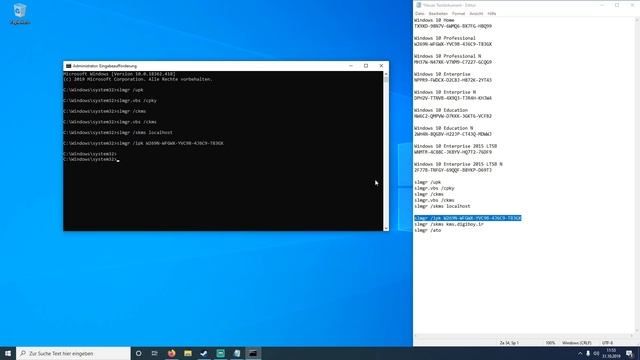Click the command prompt title bar icon
This screenshot has width=640, height=360.
pos(68,66)
